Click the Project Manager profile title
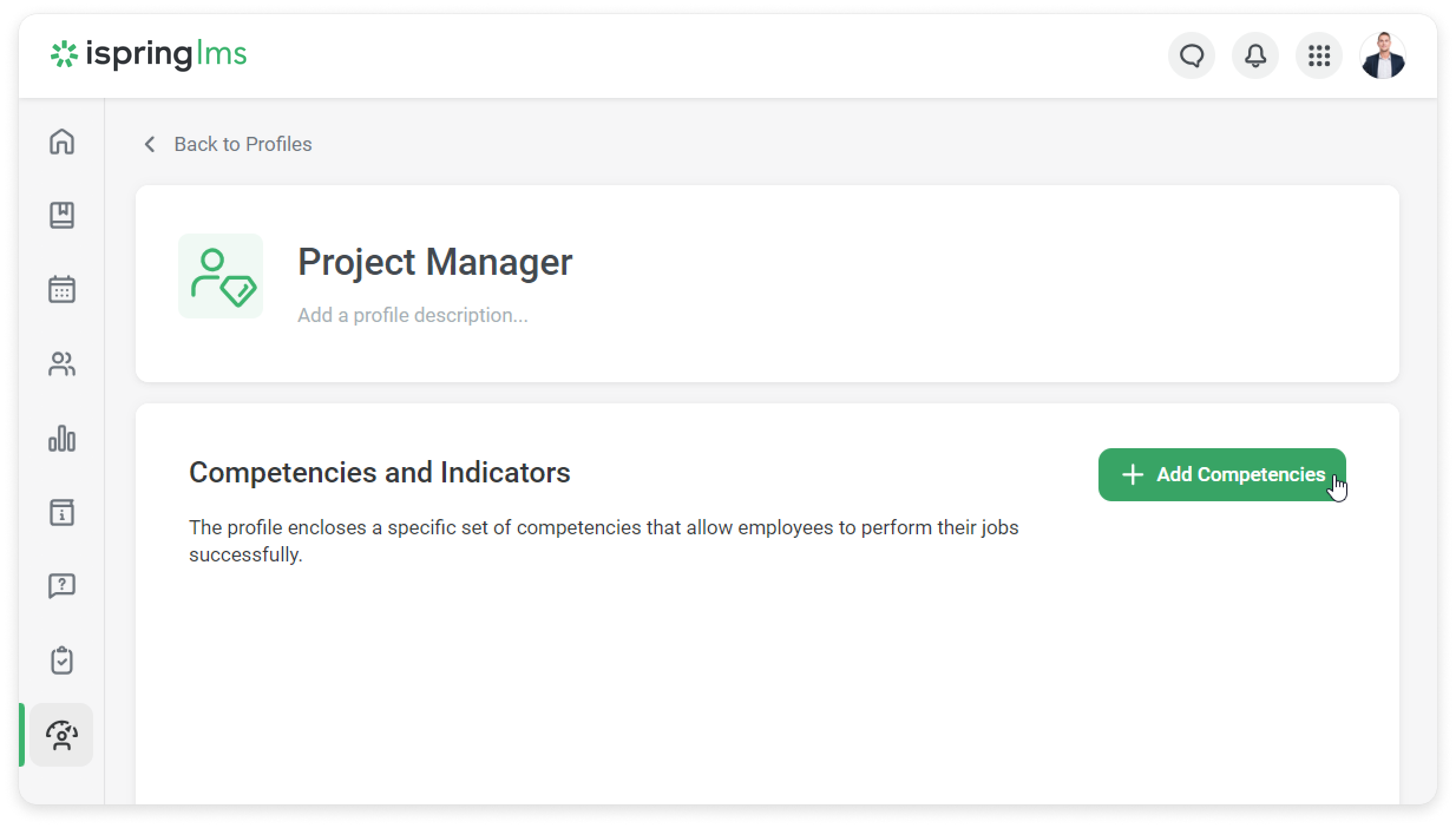Screen dimensions: 1456x828 435,261
